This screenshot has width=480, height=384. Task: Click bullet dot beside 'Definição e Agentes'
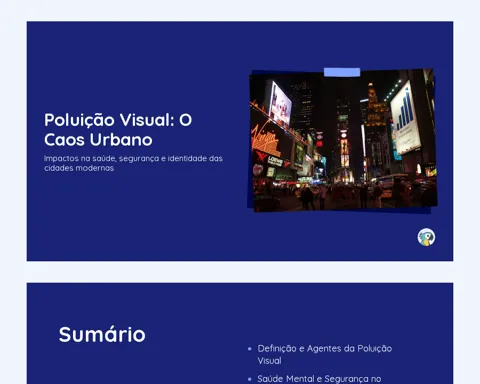click(x=250, y=349)
